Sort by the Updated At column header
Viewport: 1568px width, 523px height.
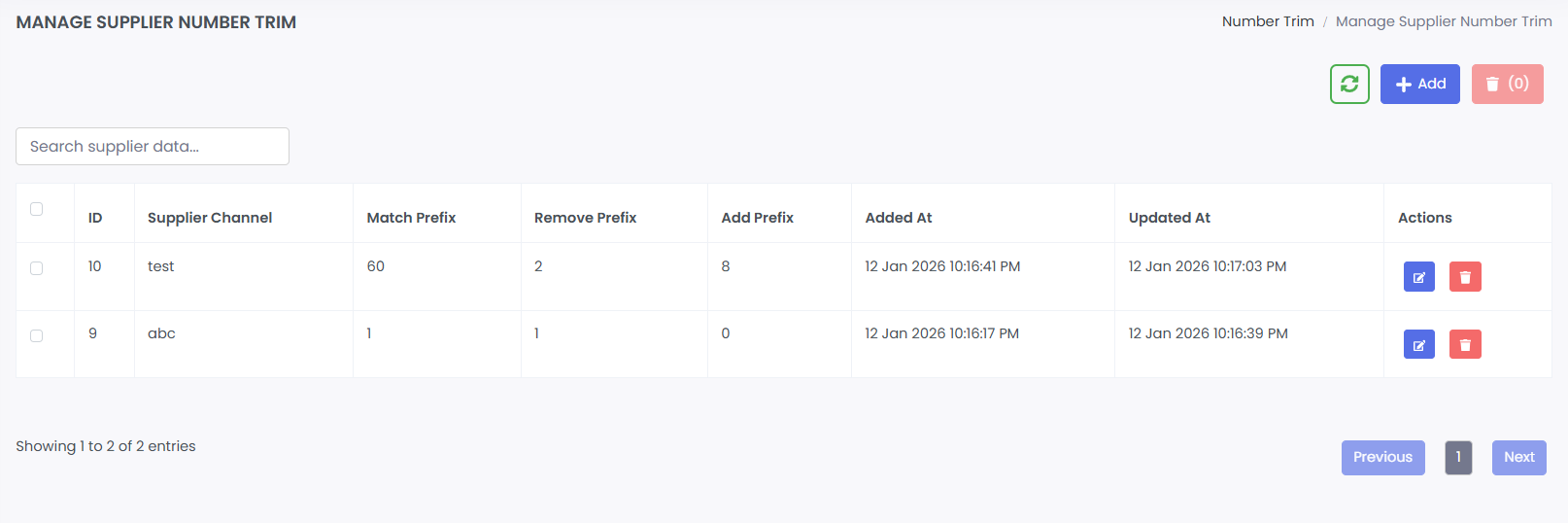(1170, 218)
